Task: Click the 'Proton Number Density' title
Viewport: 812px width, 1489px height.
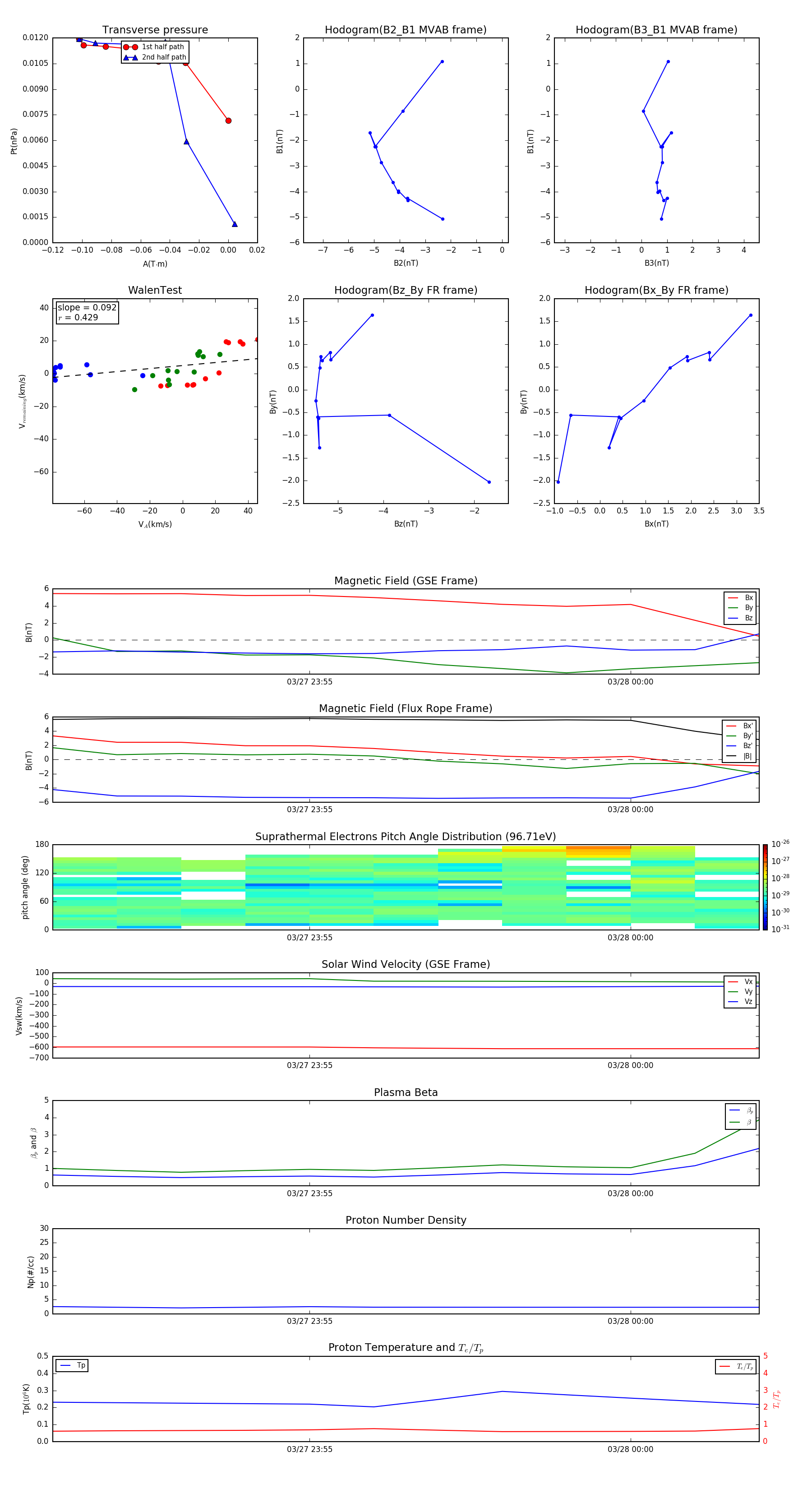Action: 406,1220
